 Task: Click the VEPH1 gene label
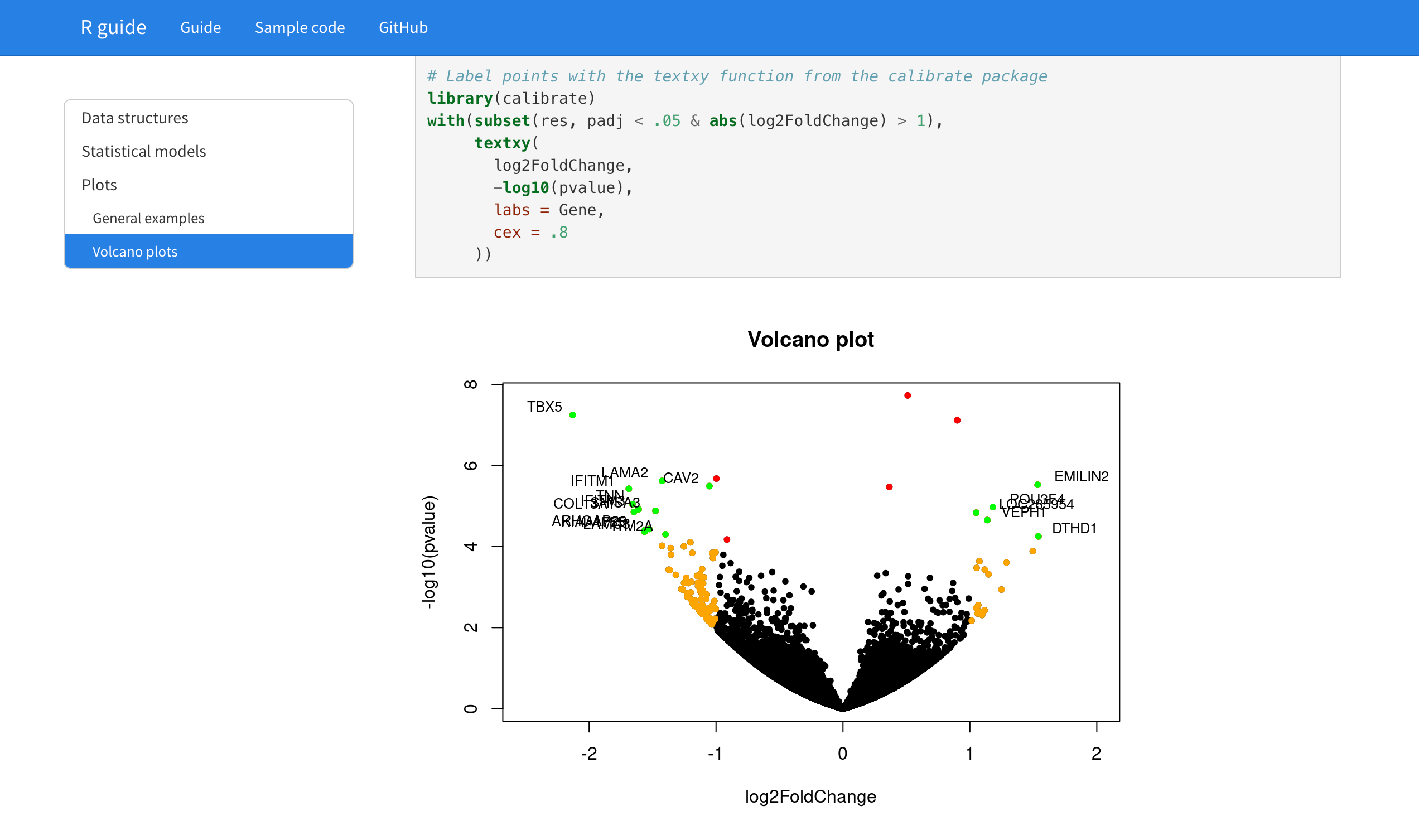tap(1024, 513)
